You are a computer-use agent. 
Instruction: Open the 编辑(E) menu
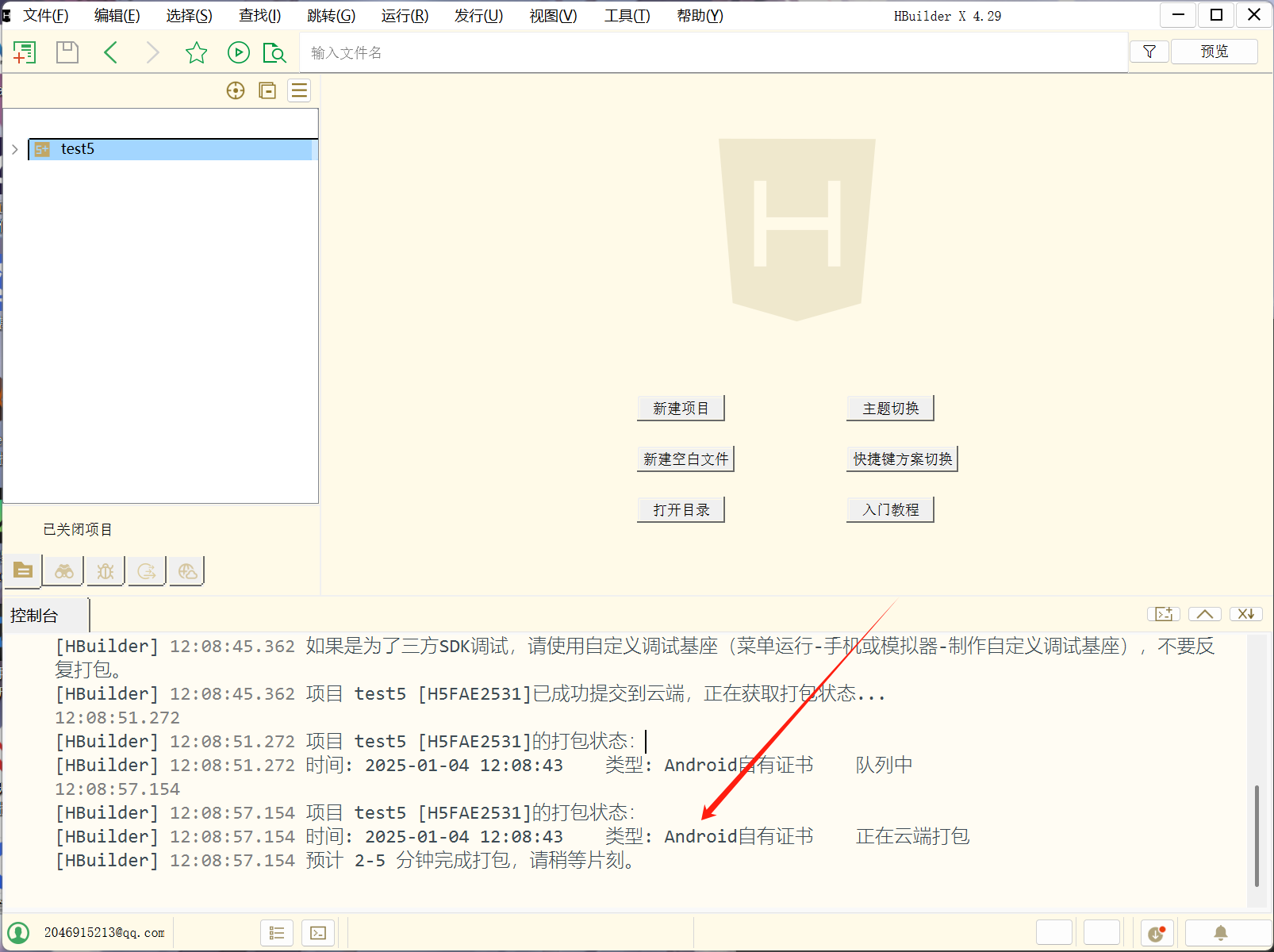click(117, 16)
